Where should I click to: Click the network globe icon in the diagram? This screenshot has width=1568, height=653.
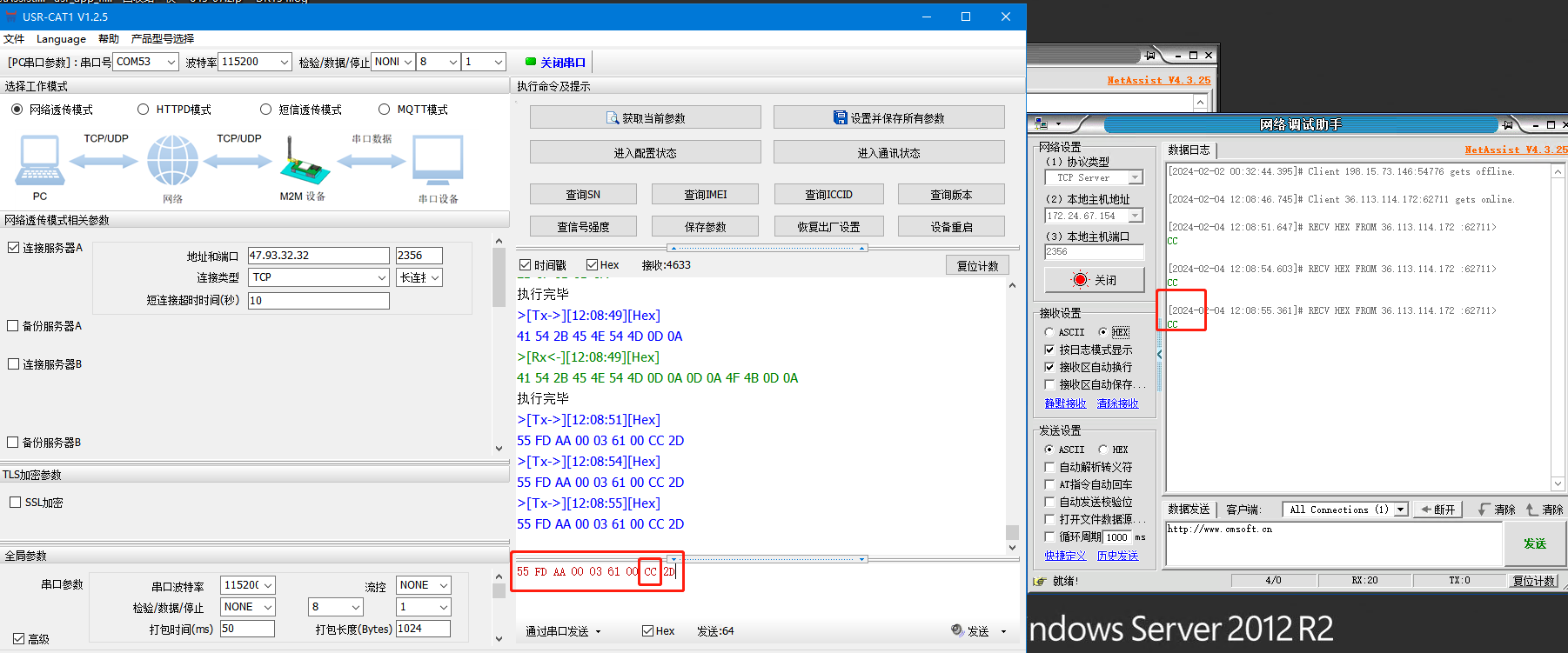pyautogui.click(x=172, y=160)
